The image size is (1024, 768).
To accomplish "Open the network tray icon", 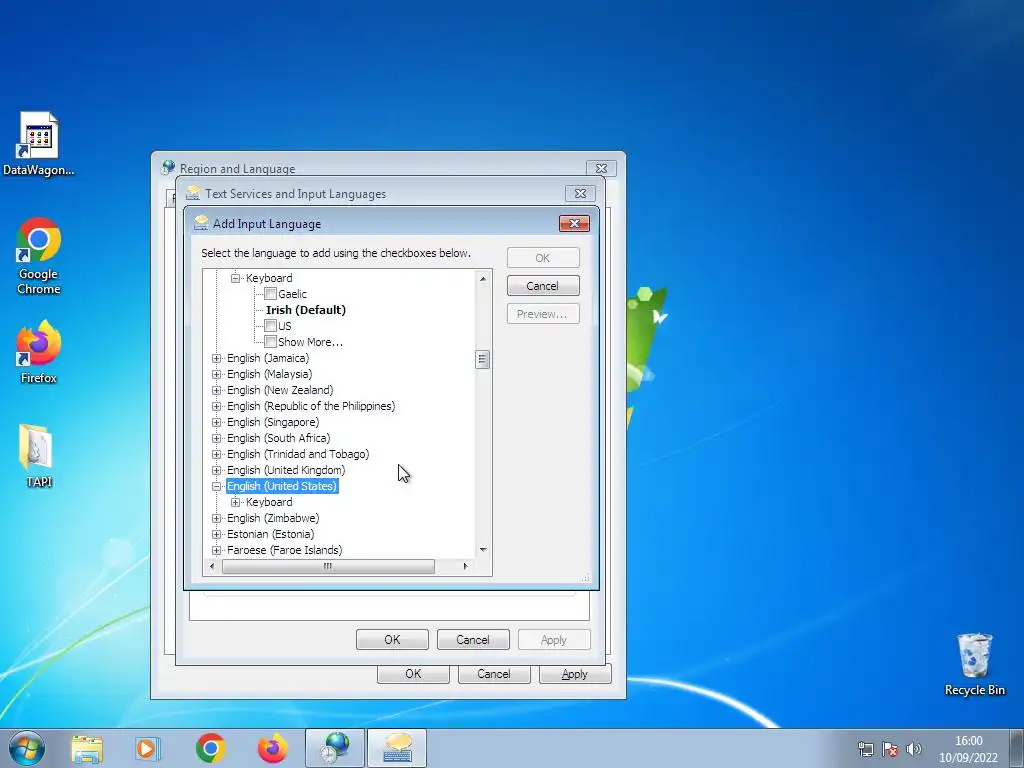I will (x=866, y=749).
